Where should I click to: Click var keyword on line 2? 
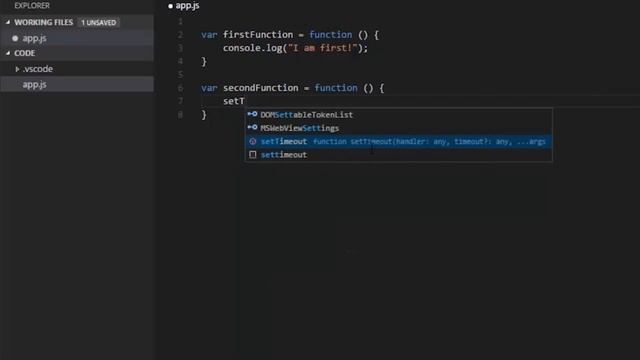pyautogui.click(x=209, y=35)
